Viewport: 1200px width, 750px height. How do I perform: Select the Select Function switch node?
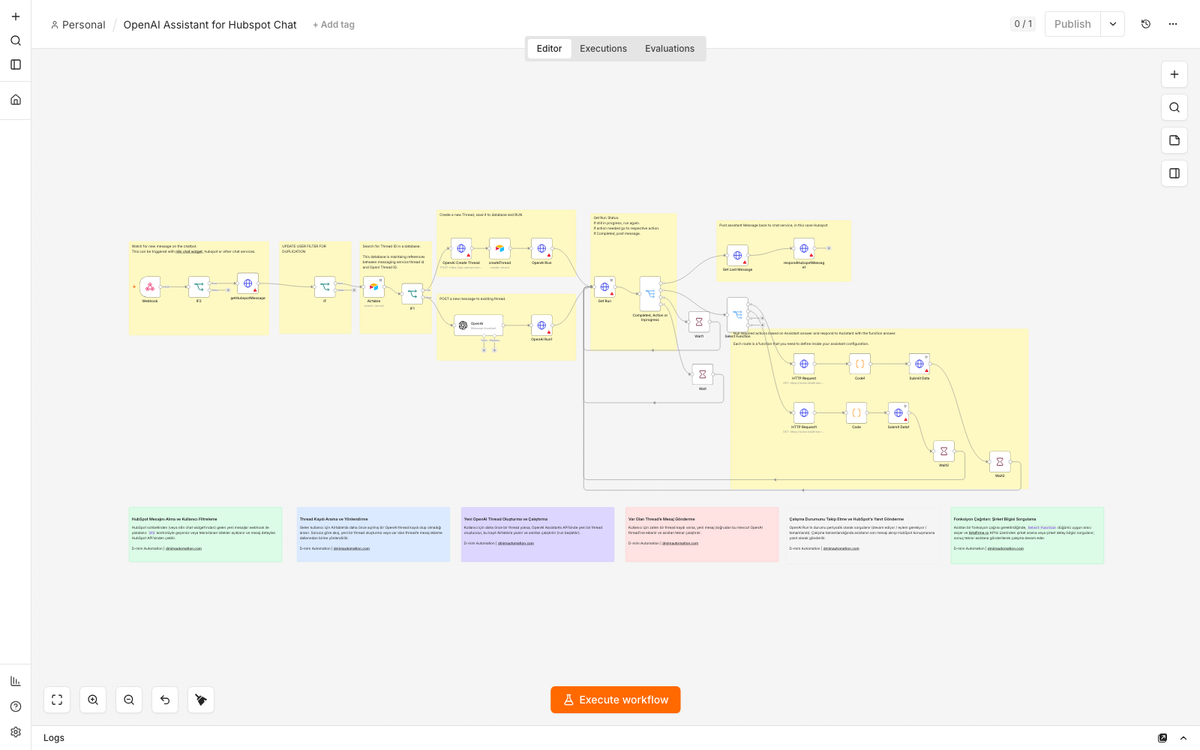737,315
